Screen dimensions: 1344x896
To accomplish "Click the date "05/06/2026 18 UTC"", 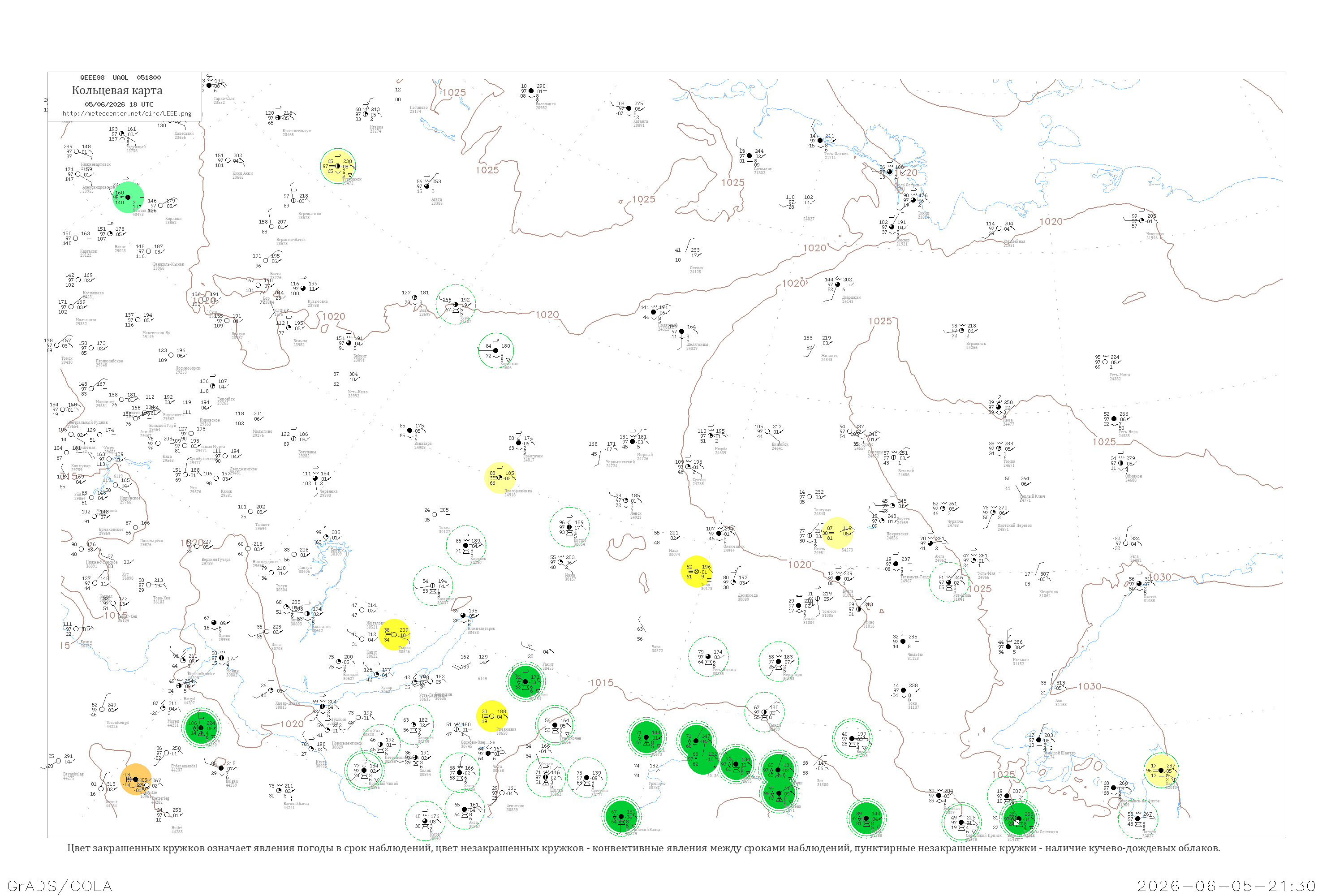I will click(x=120, y=104).
